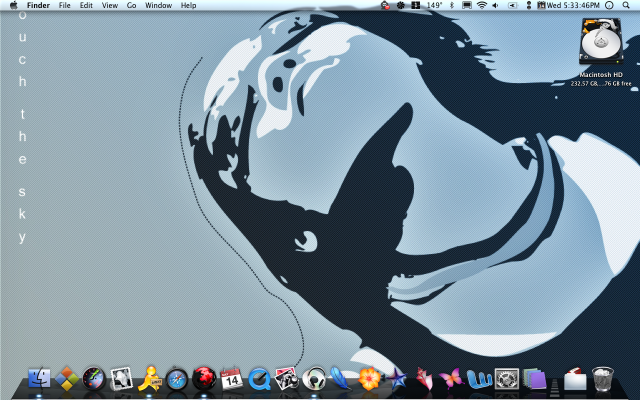Click the circular Time Machine icon in menu bar
This screenshot has height=400, width=640.
609,5
